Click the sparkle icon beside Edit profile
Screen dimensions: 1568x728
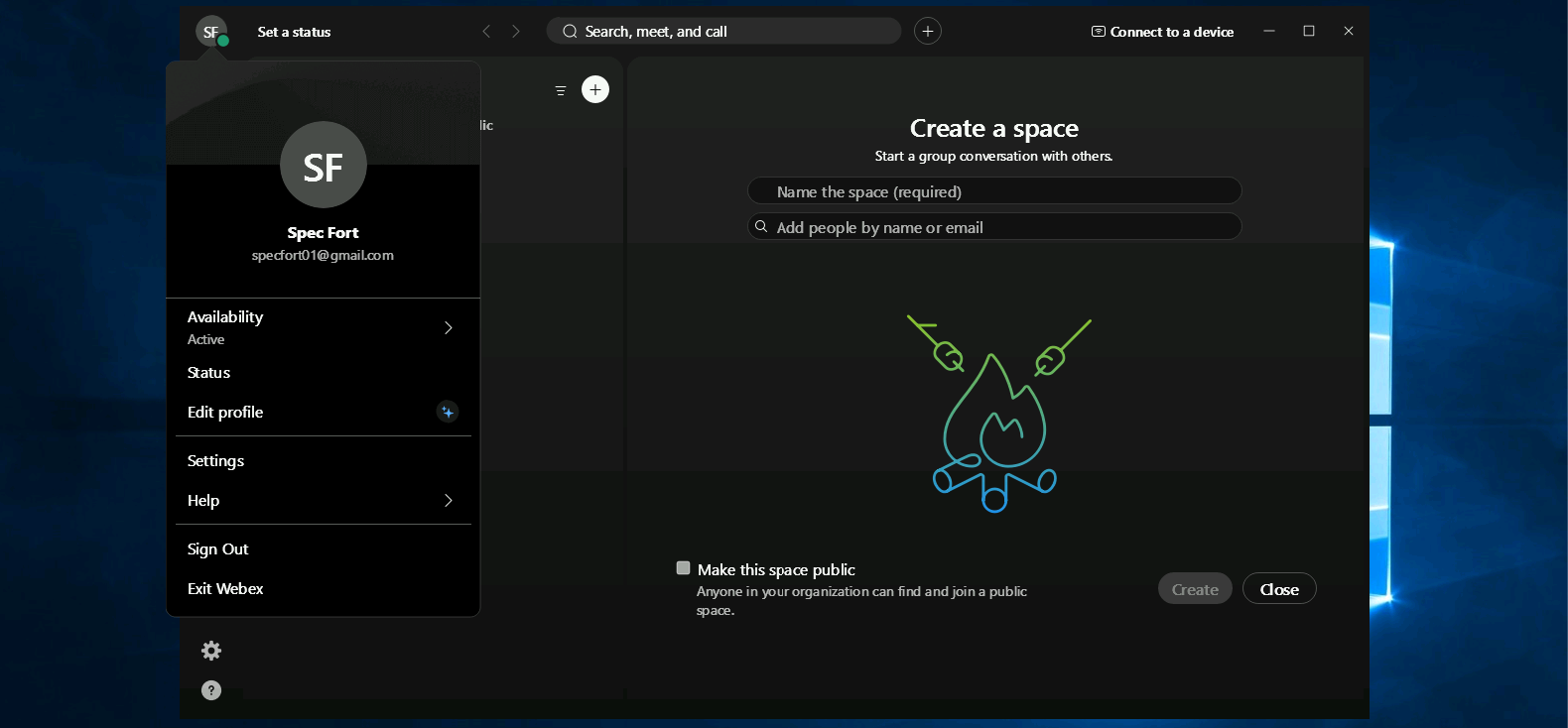448,412
